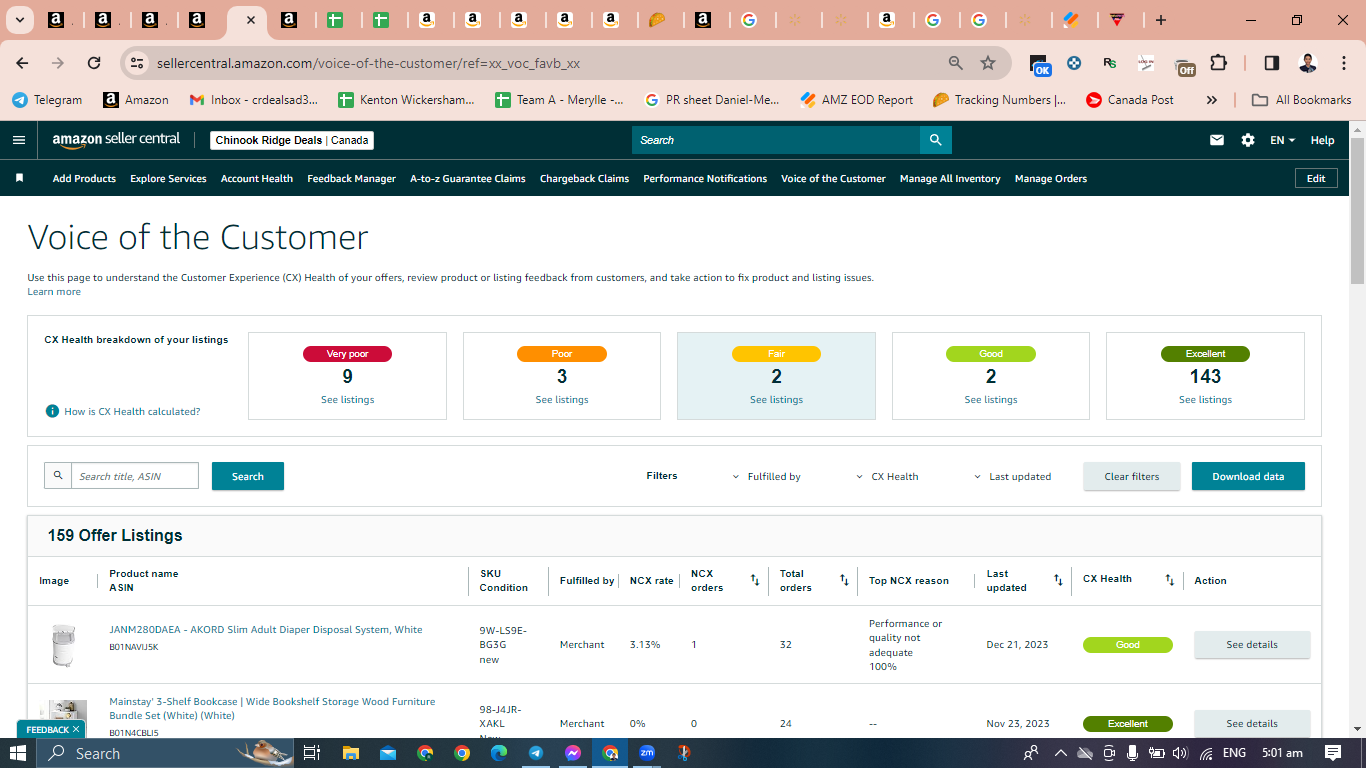Open the Chinook Ridge Deals account switcher
This screenshot has height=768, width=1366.
click(x=292, y=140)
